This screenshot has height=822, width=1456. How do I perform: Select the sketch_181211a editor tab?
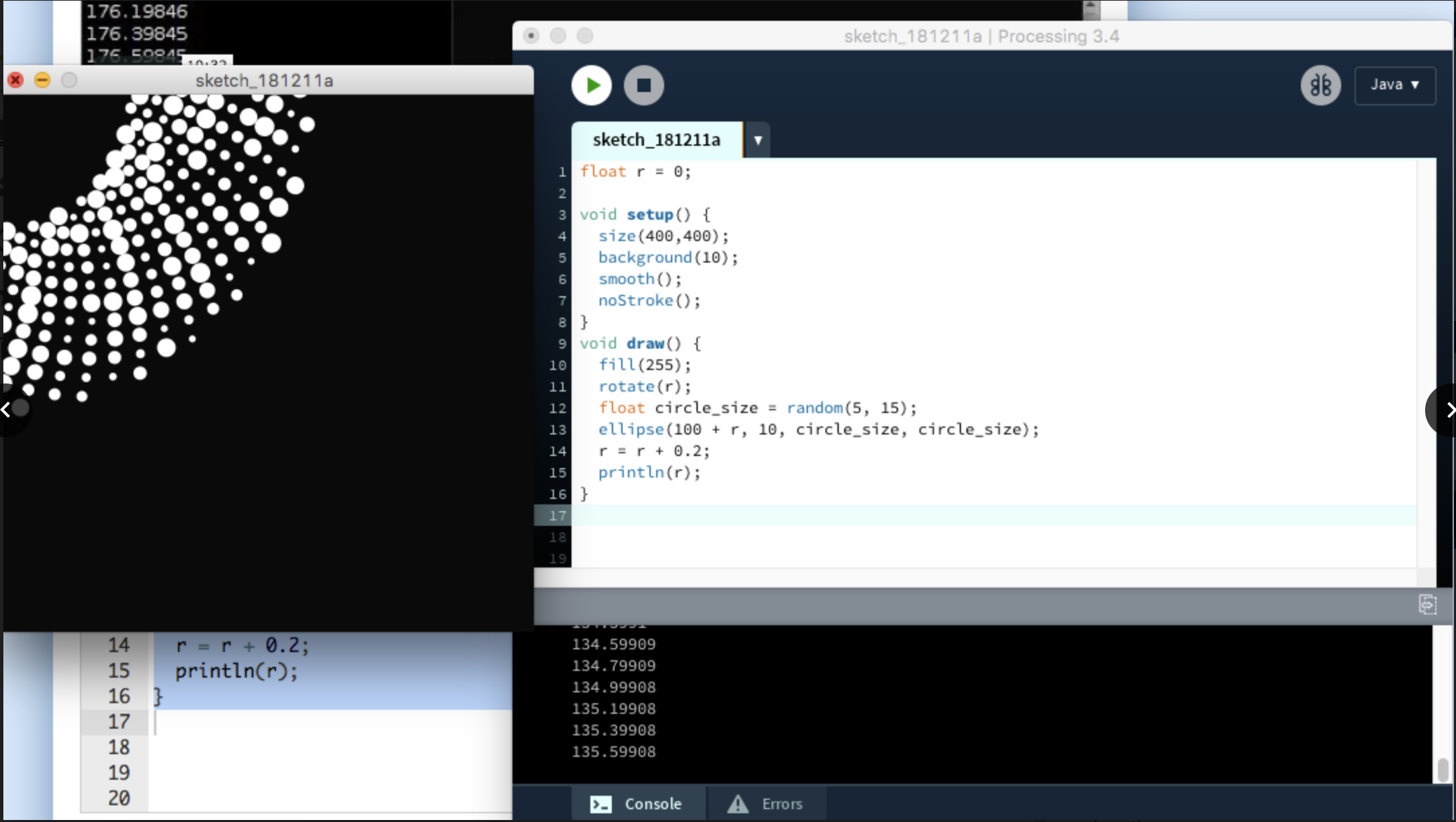[x=657, y=140]
